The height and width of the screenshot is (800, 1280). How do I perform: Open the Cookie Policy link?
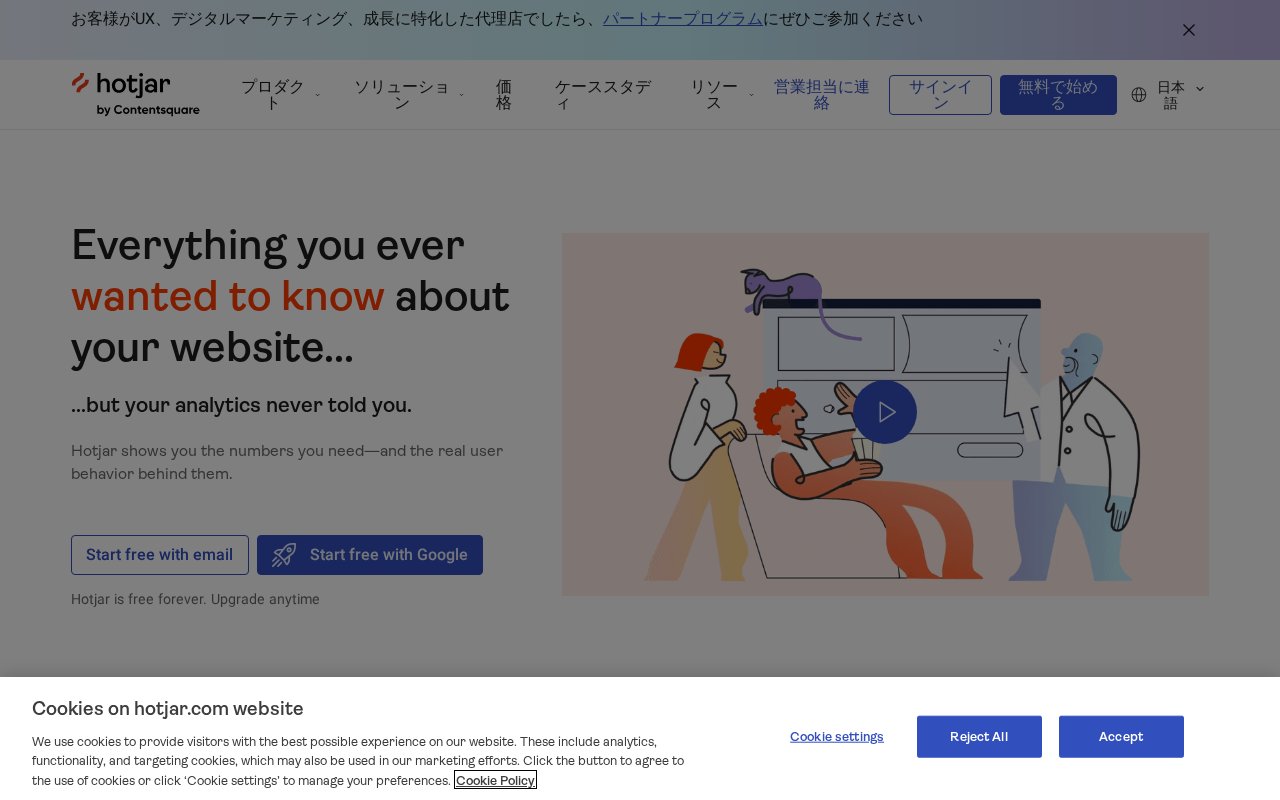tap(495, 780)
